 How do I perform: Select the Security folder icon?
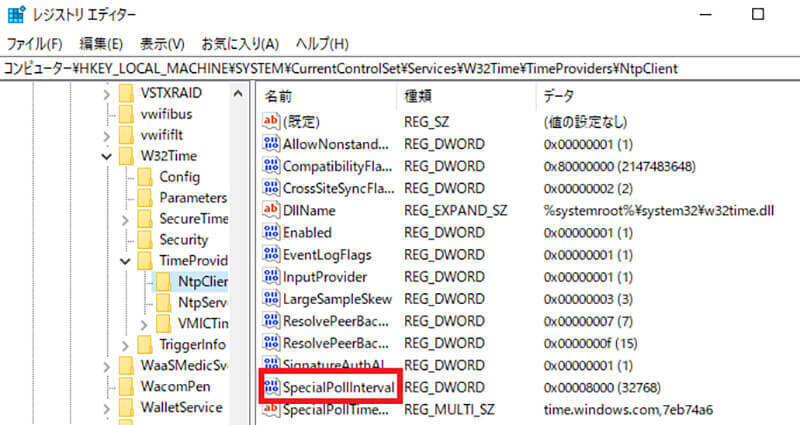tap(145, 240)
